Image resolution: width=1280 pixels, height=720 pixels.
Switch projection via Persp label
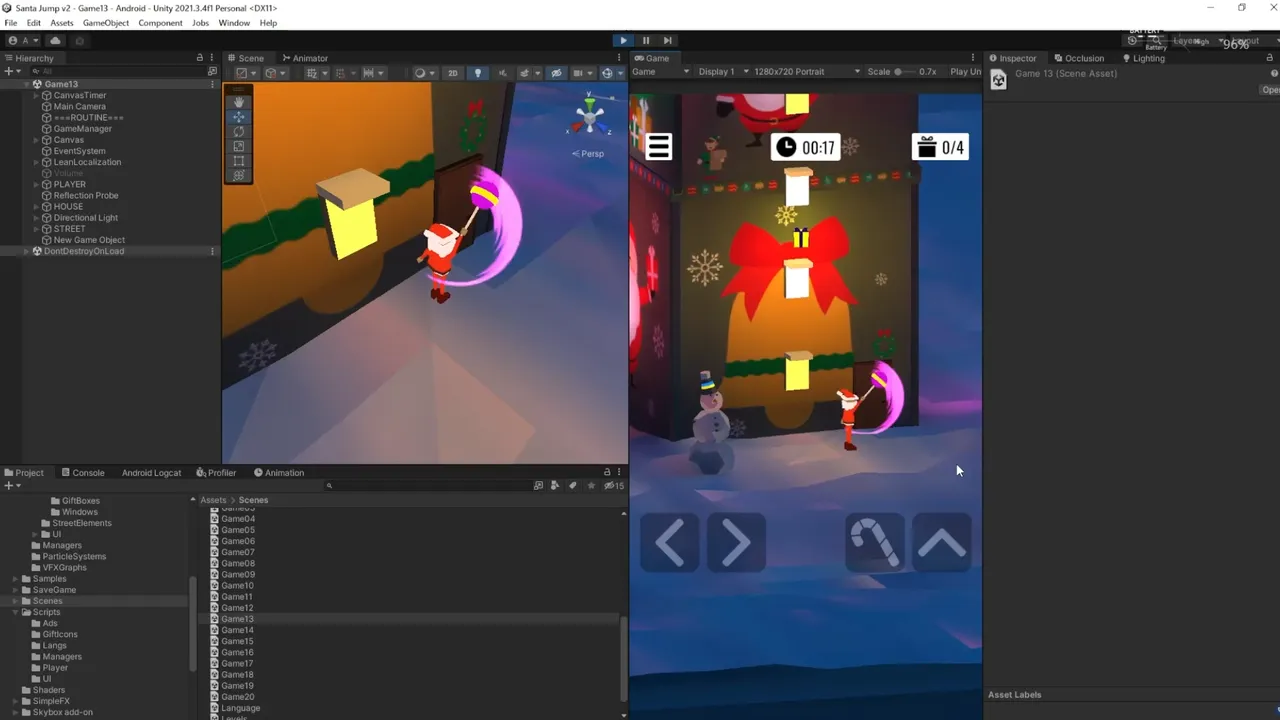pos(588,153)
